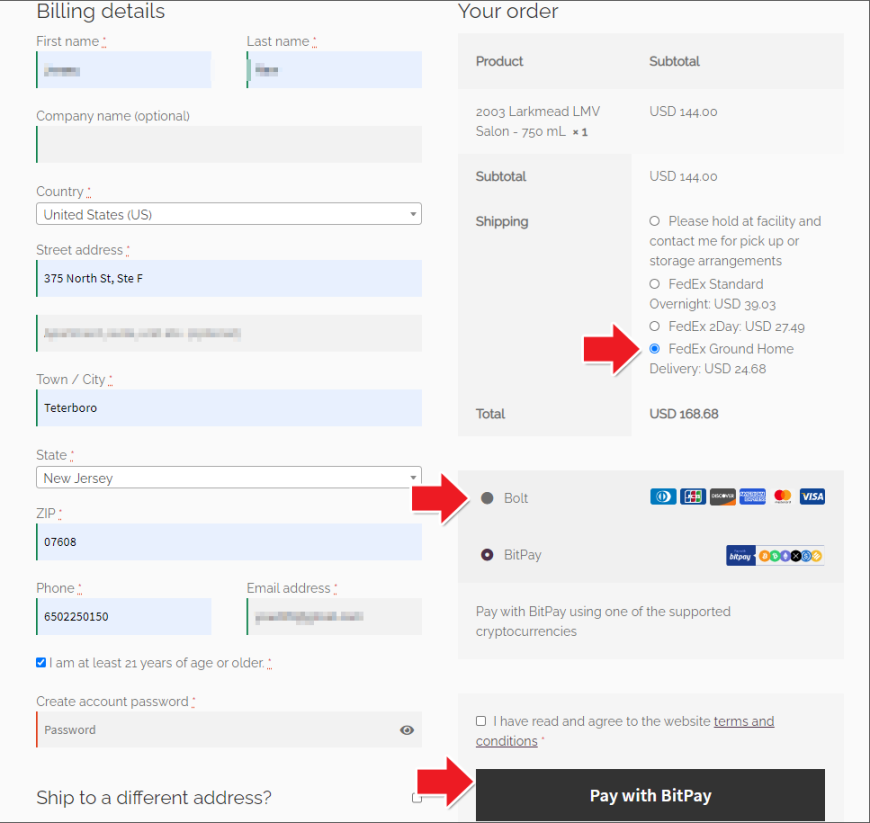Click the BitPay payment description text
The image size is (870, 823).
[603, 622]
